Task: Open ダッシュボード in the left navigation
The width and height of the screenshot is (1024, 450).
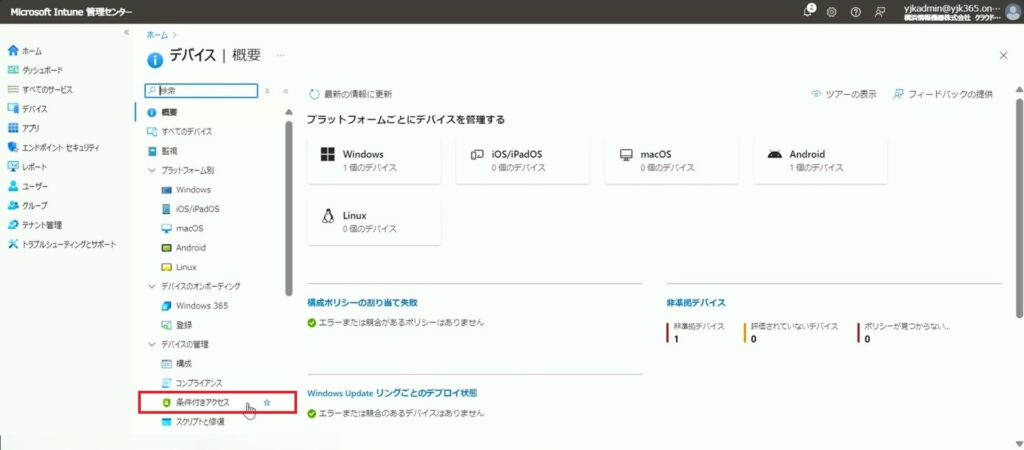Action: point(35,70)
